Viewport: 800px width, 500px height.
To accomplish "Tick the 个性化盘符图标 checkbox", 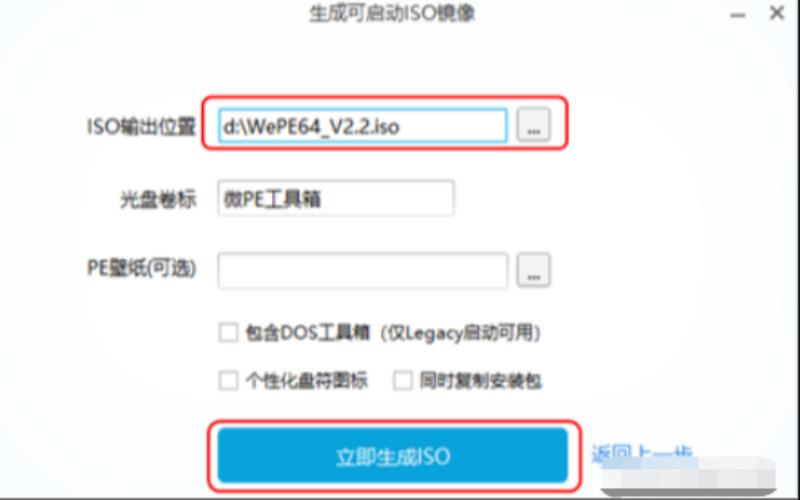I will [228, 381].
